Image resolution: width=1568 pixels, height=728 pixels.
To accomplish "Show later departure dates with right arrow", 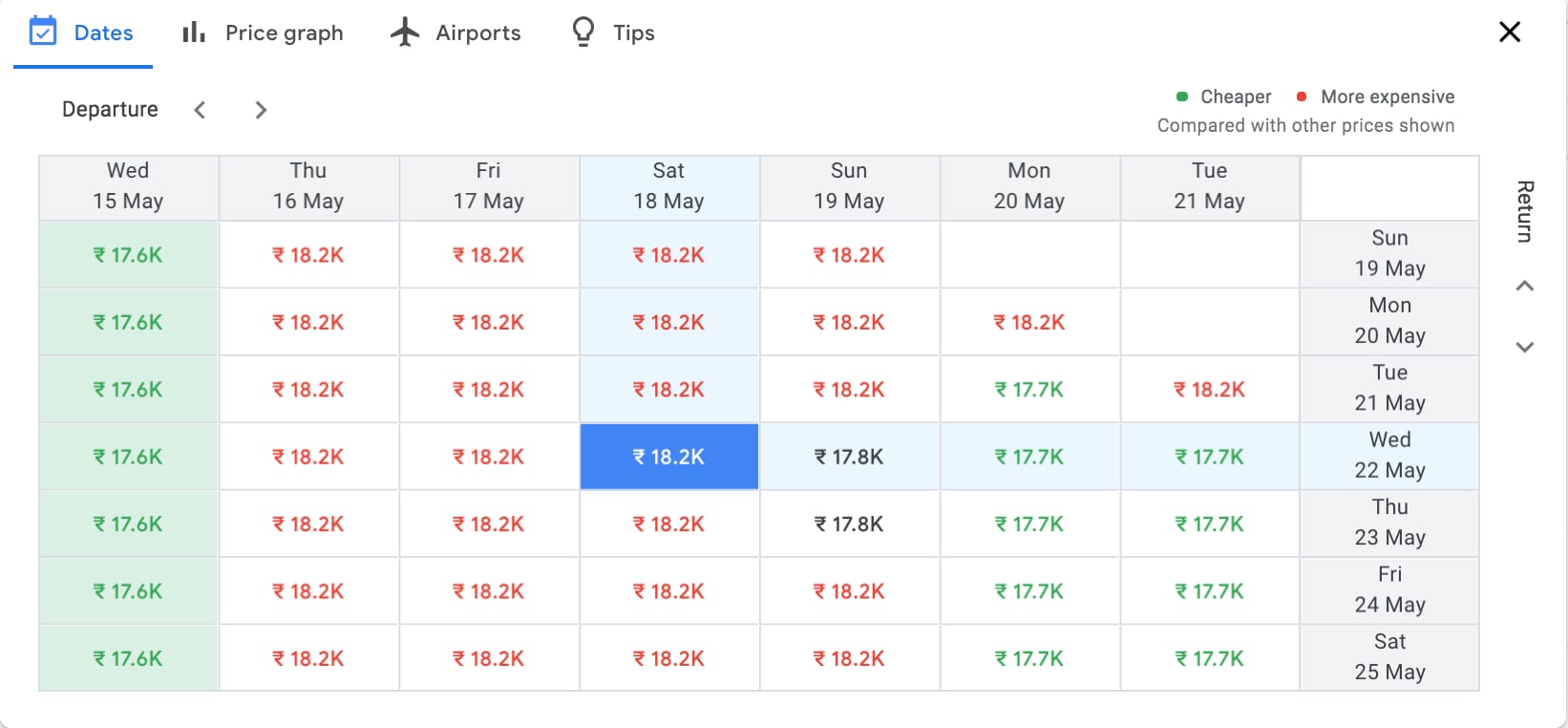I will (261, 110).
